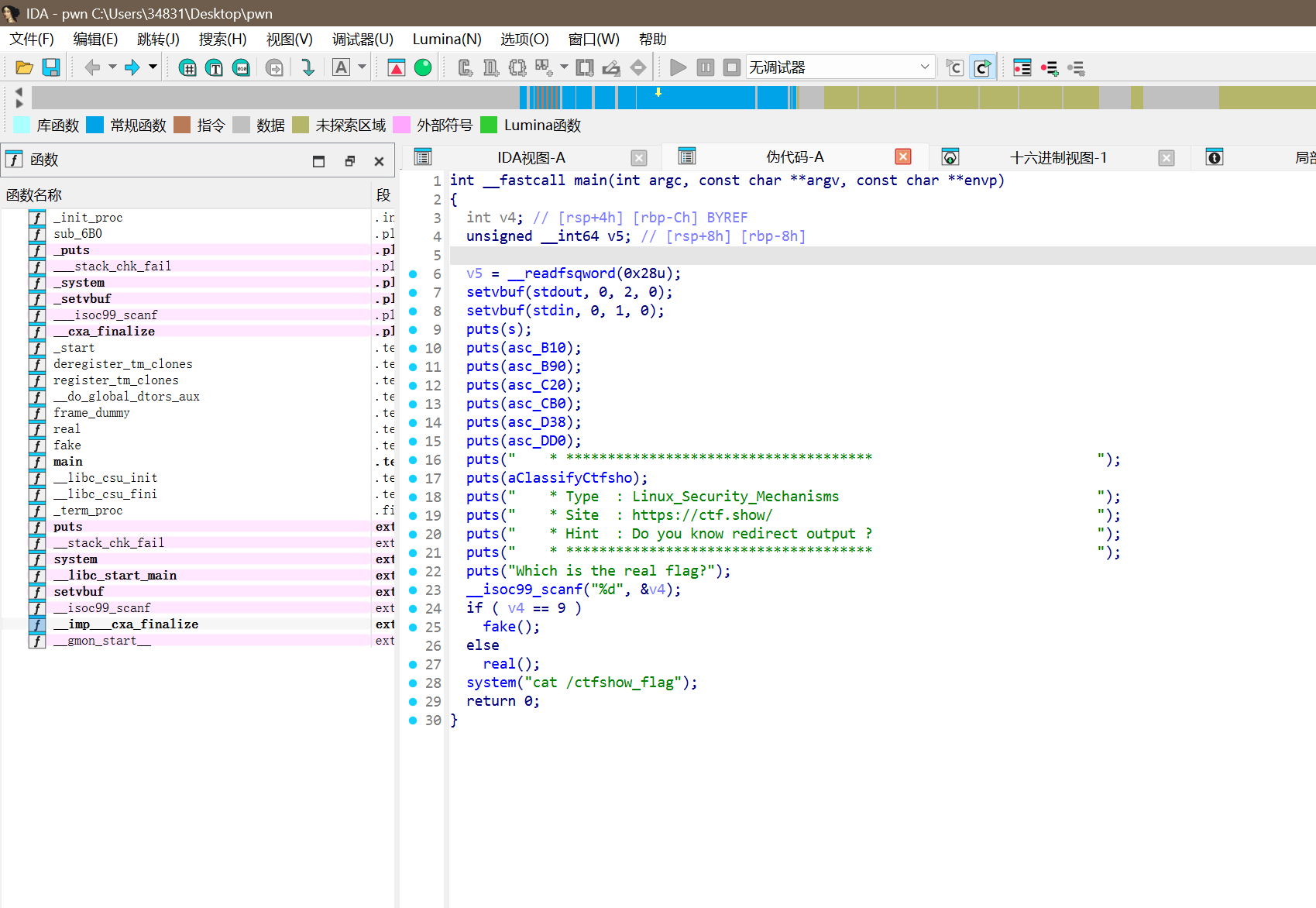Toggle the highlighted C-with-arrow decompile icon

982,68
